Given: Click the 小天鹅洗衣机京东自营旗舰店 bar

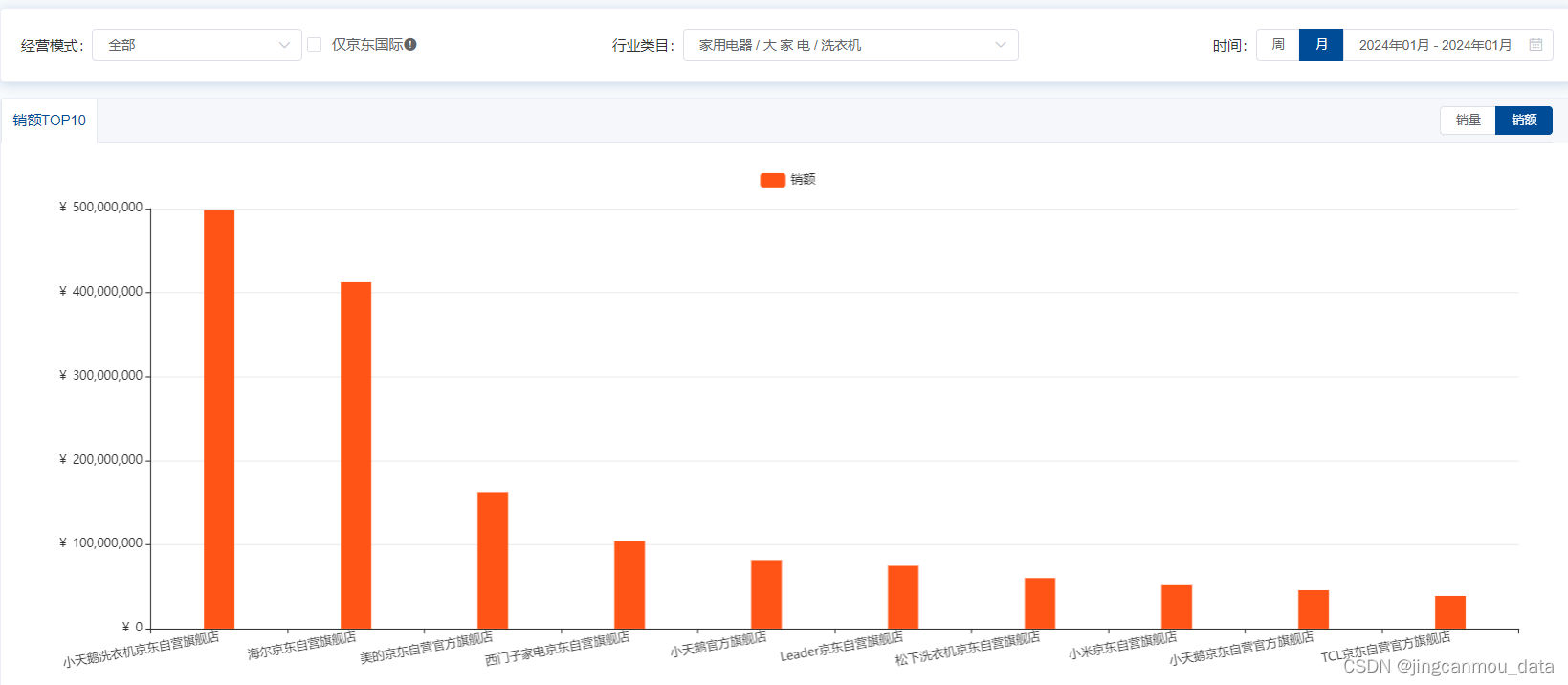Looking at the screenshot, I should click(x=219, y=419).
